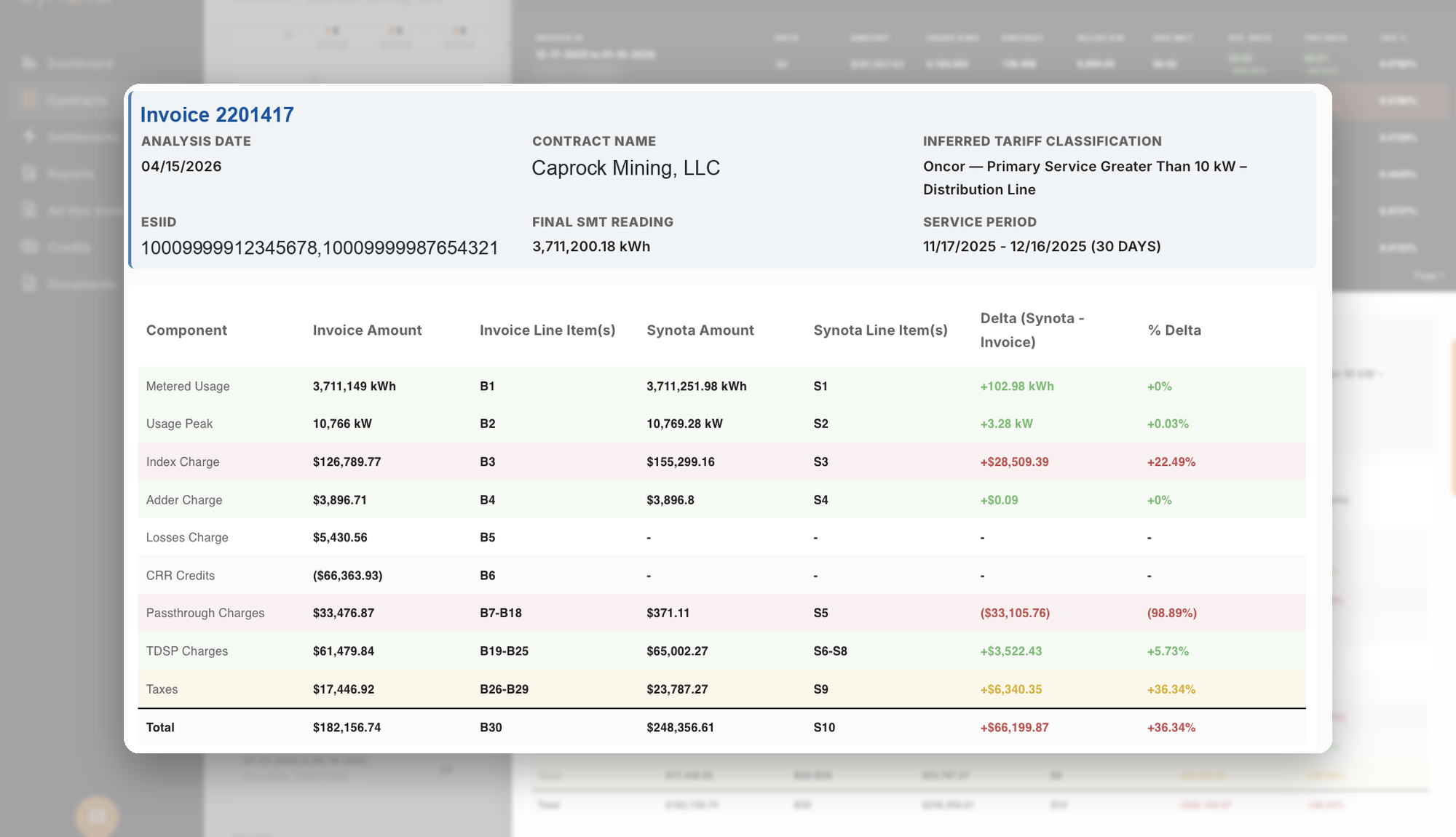Image resolution: width=1456 pixels, height=837 pixels.
Task: Click the +$3,522.43 delta
Action: click(1011, 651)
